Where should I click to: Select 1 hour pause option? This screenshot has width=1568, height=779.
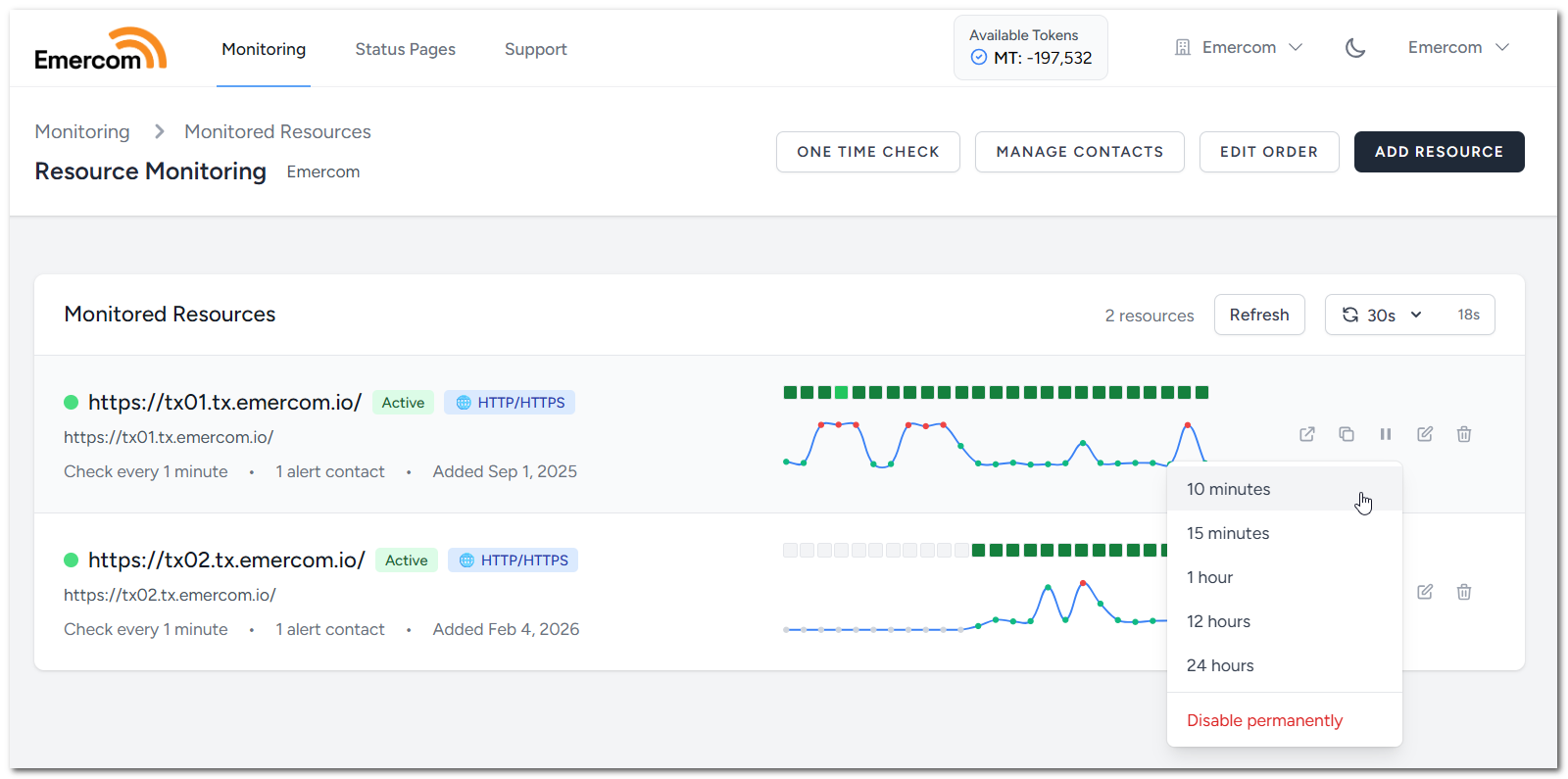pos(1285,577)
